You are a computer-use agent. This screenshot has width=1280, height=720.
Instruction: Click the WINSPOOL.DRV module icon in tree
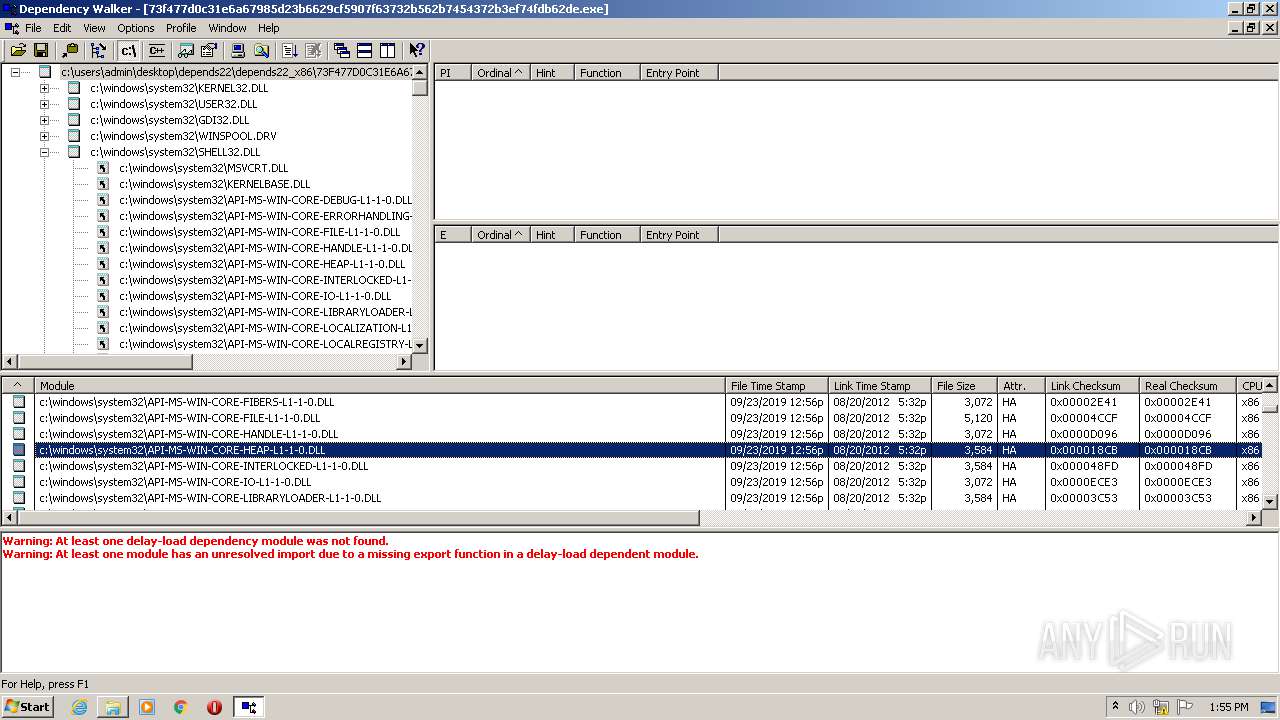pyautogui.click(x=73, y=136)
